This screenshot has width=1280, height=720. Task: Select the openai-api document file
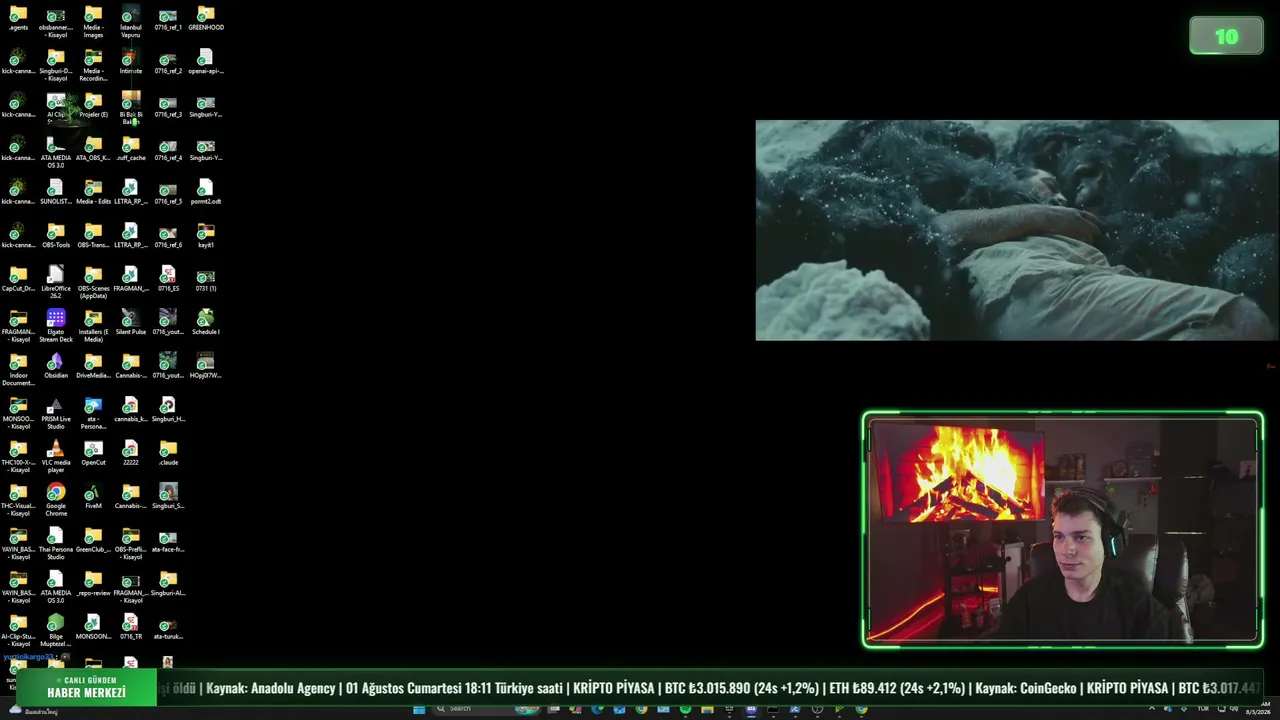coord(206,62)
